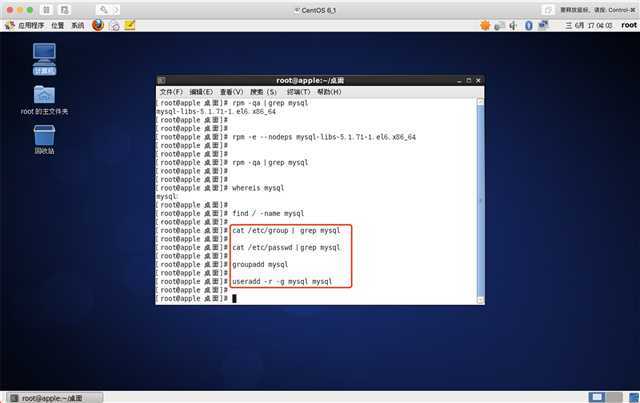This screenshot has height=403, width=640.
Task: Click the date and time clock in the panel
Action: (589, 25)
